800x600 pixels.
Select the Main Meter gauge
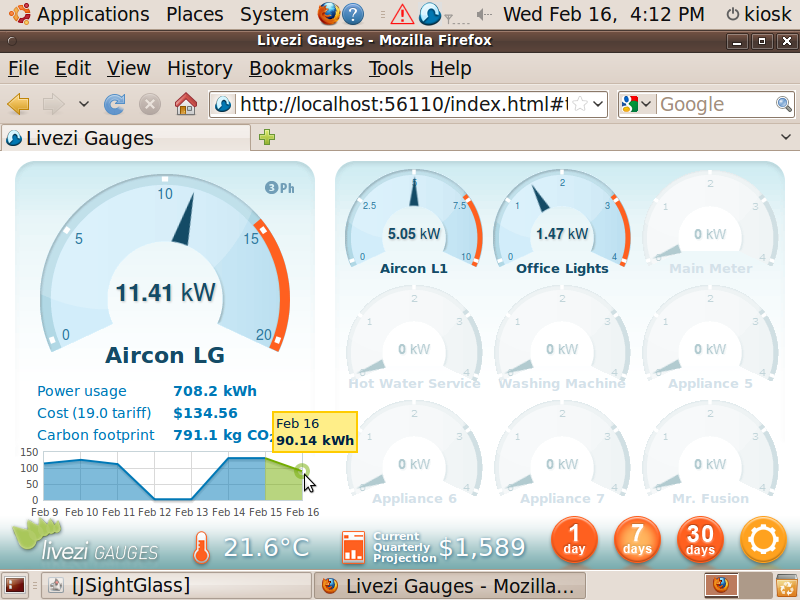pyautogui.click(x=710, y=222)
